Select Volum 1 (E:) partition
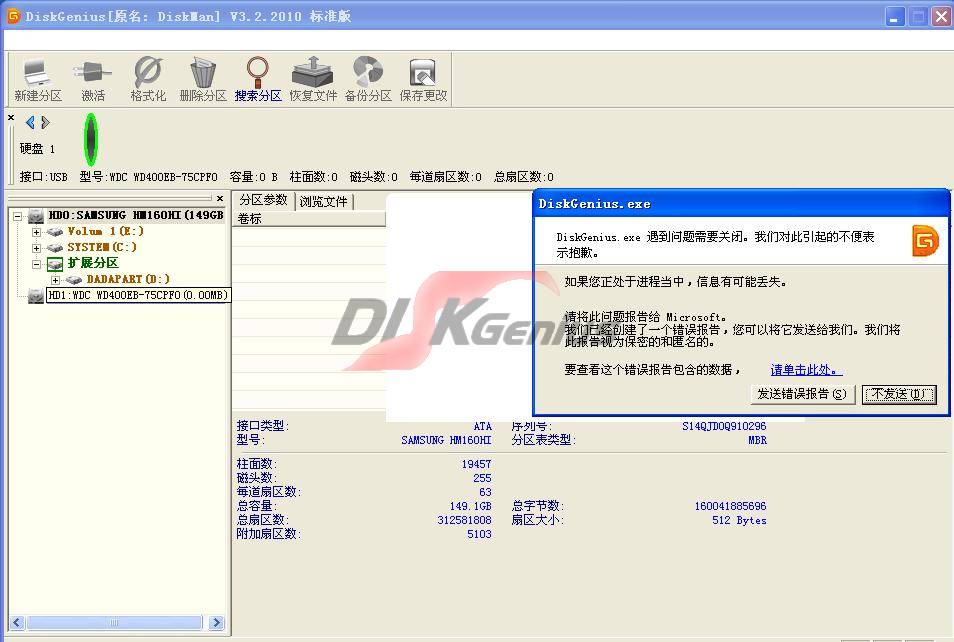Image resolution: width=954 pixels, height=642 pixels. pos(105,231)
